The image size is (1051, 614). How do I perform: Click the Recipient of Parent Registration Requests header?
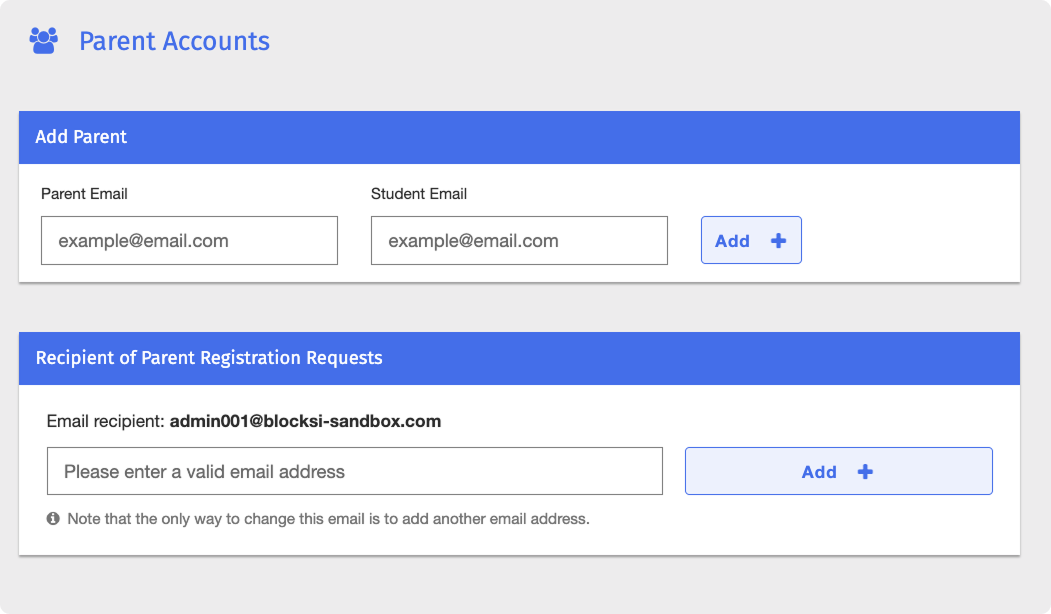coord(519,358)
